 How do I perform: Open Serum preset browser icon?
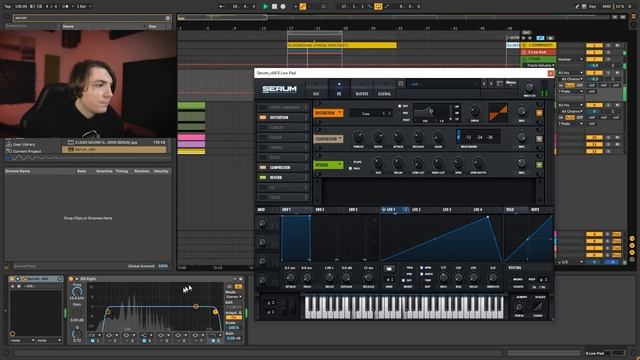pos(500,84)
